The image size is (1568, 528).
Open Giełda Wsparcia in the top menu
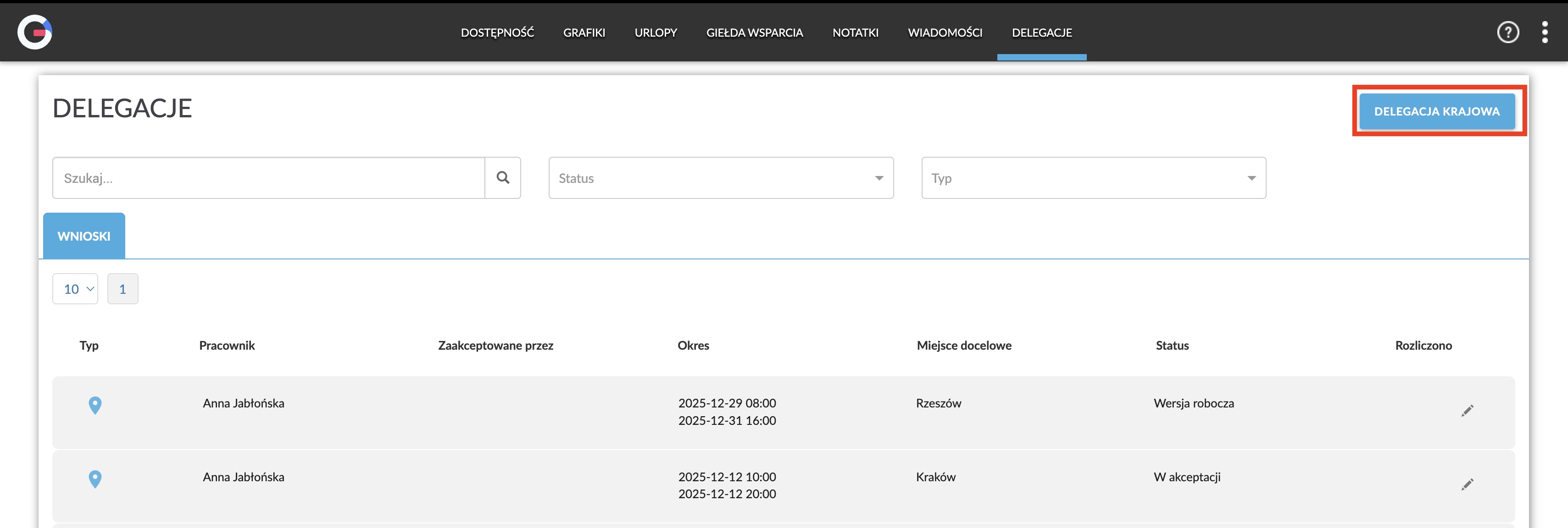coord(754,33)
